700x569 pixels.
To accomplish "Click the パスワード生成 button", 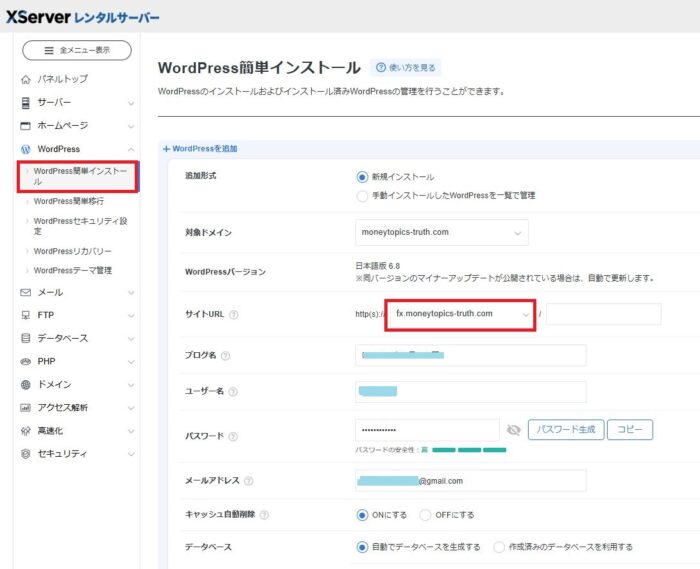I will point(566,430).
